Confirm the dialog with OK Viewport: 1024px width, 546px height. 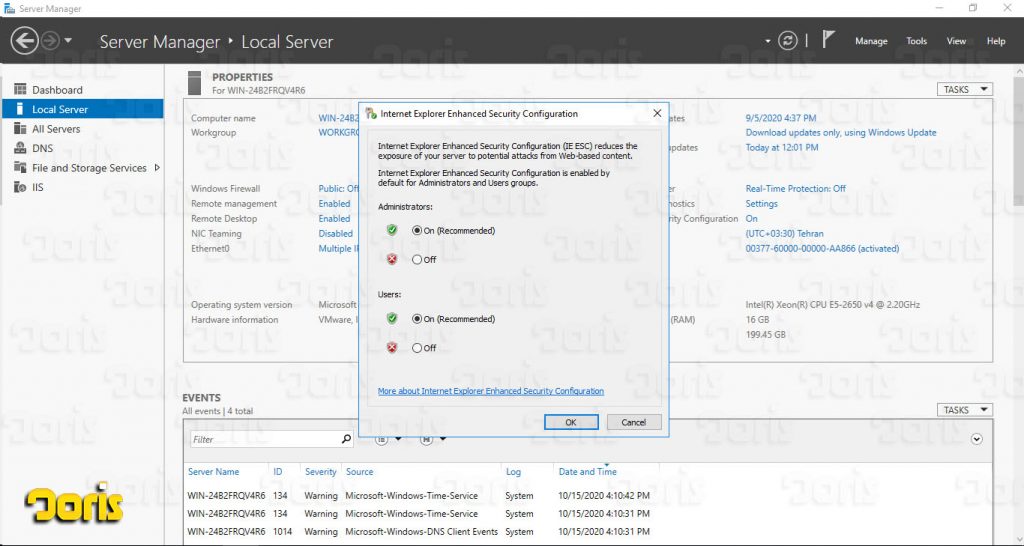(x=571, y=422)
